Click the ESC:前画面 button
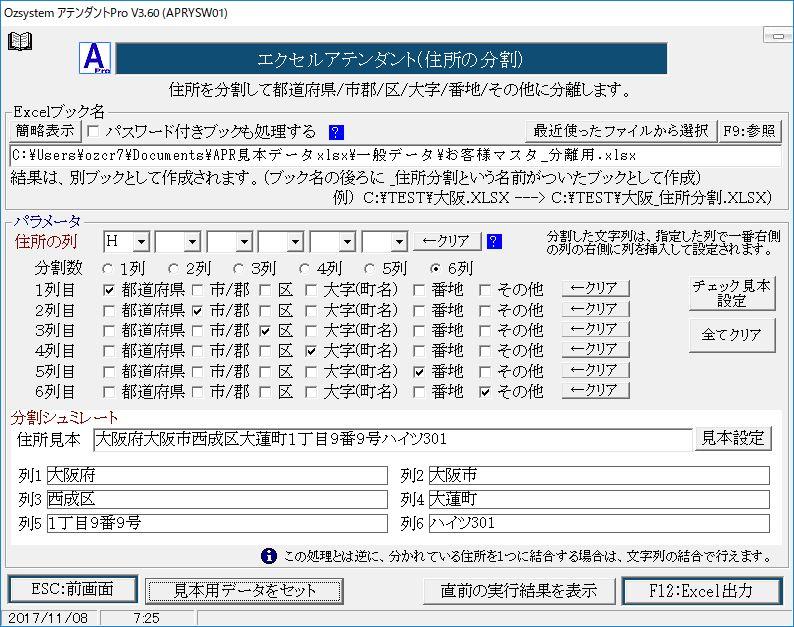Viewport: 794px width, 627px height. click(x=73, y=589)
